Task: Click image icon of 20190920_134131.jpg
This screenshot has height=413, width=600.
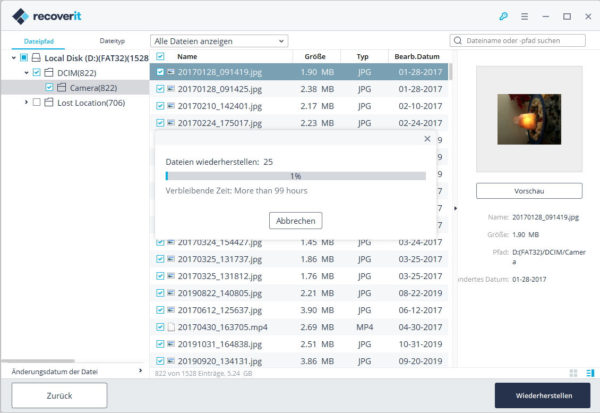Action: 171,361
